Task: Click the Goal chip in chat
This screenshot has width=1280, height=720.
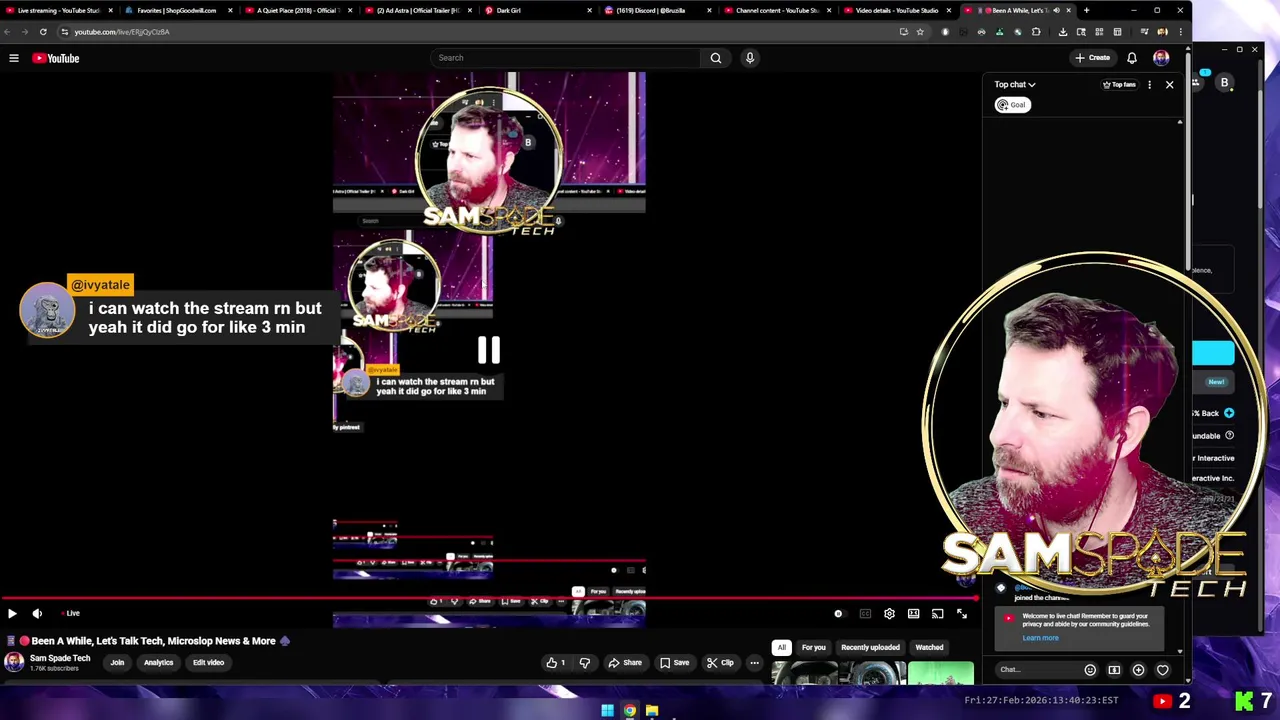Action: [1012, 105]
